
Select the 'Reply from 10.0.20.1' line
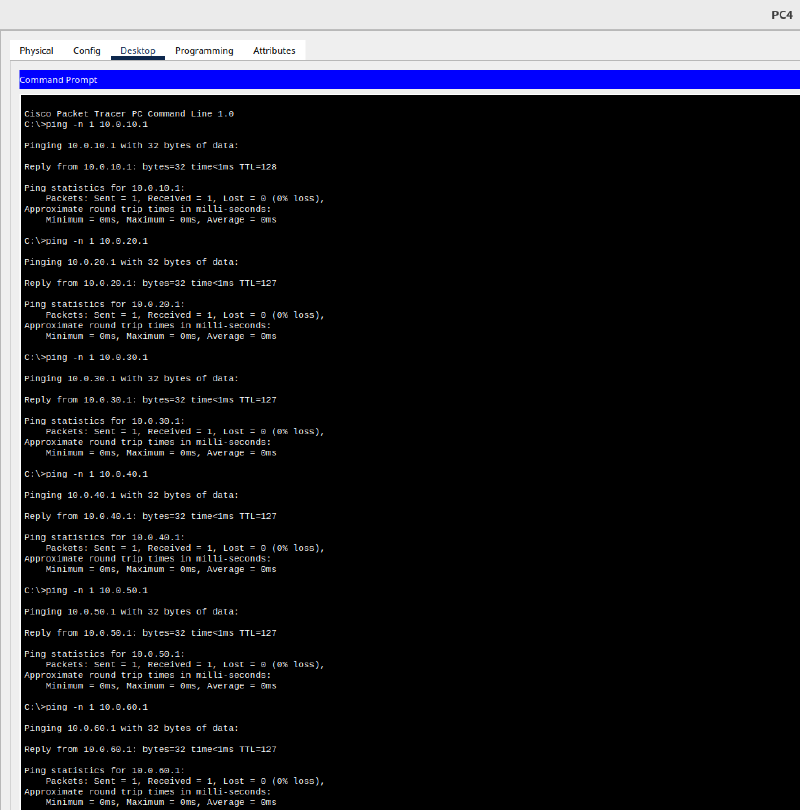tap(150, 284)
